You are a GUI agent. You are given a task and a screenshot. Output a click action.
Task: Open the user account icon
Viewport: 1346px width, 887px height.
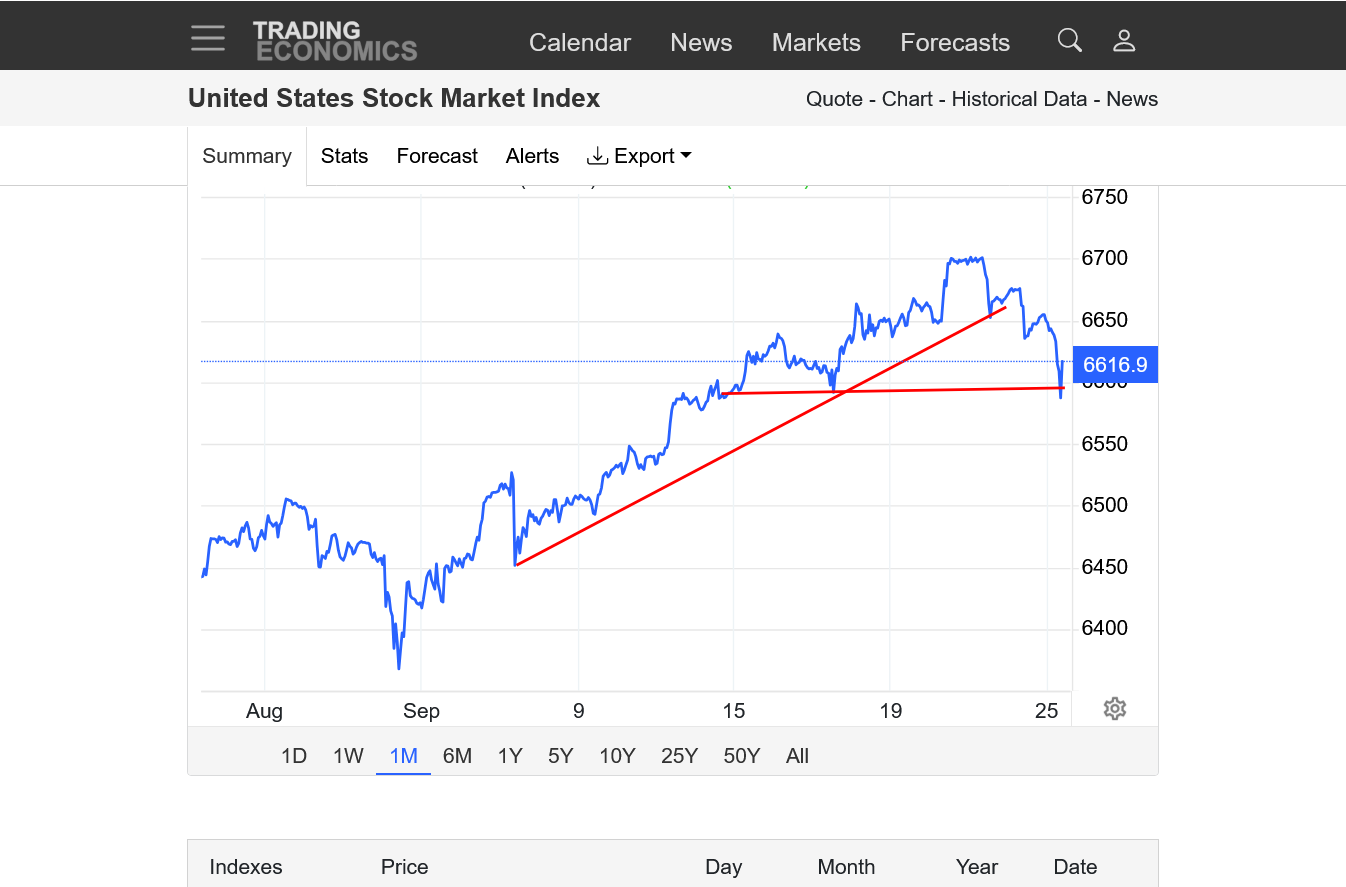coord(1124,41)
